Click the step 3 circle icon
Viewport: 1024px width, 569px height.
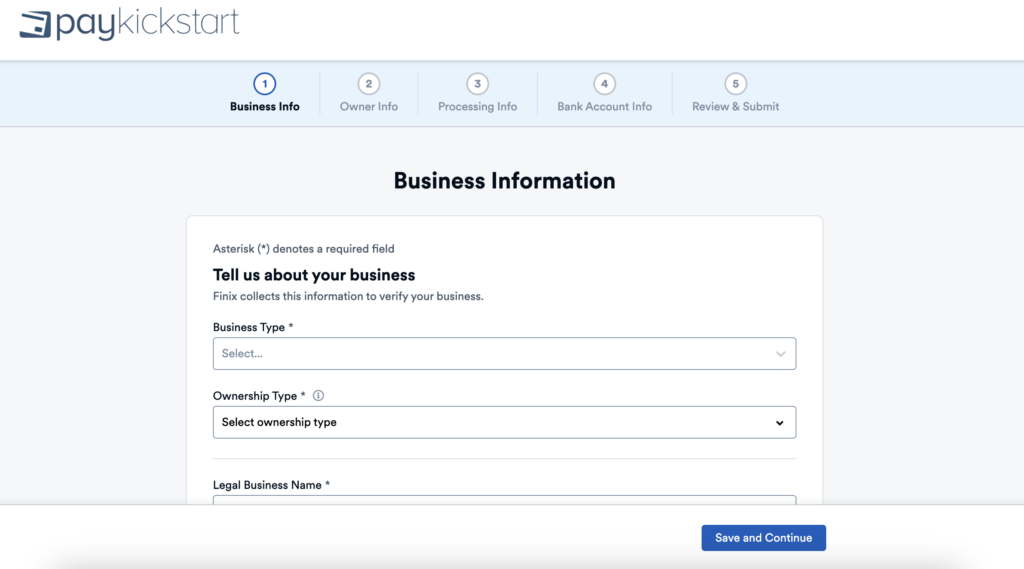pyautogui.click(x=477, y=84)
